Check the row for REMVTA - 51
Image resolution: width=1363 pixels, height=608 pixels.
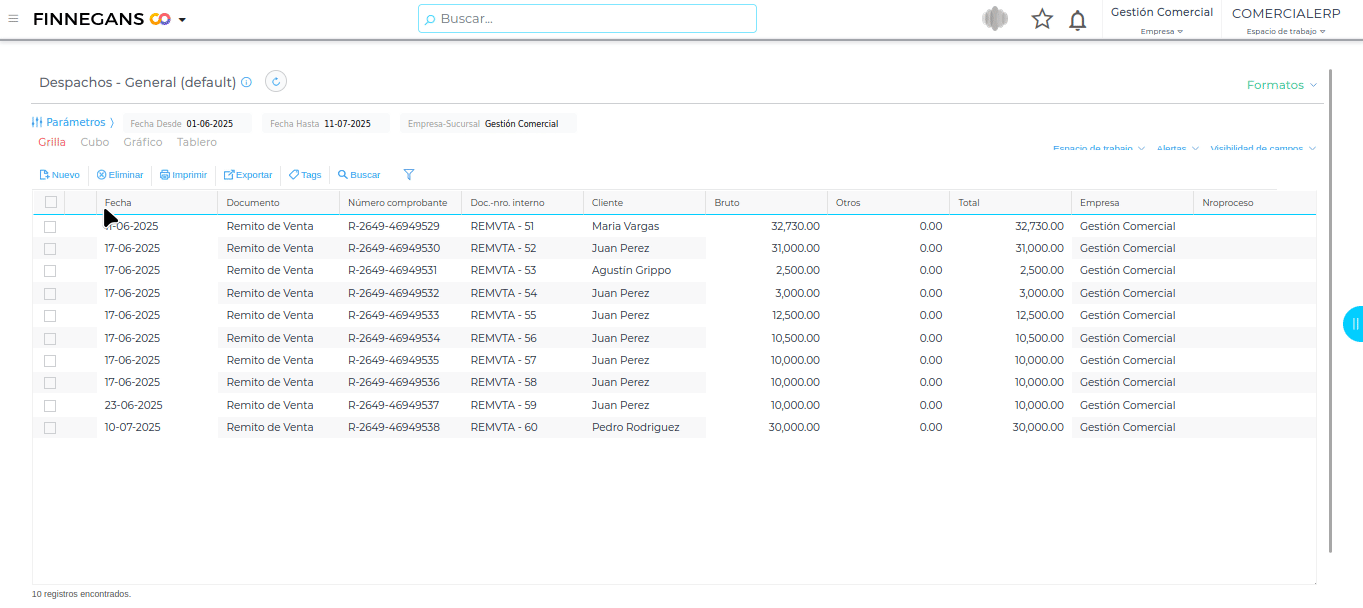point(50,227)
